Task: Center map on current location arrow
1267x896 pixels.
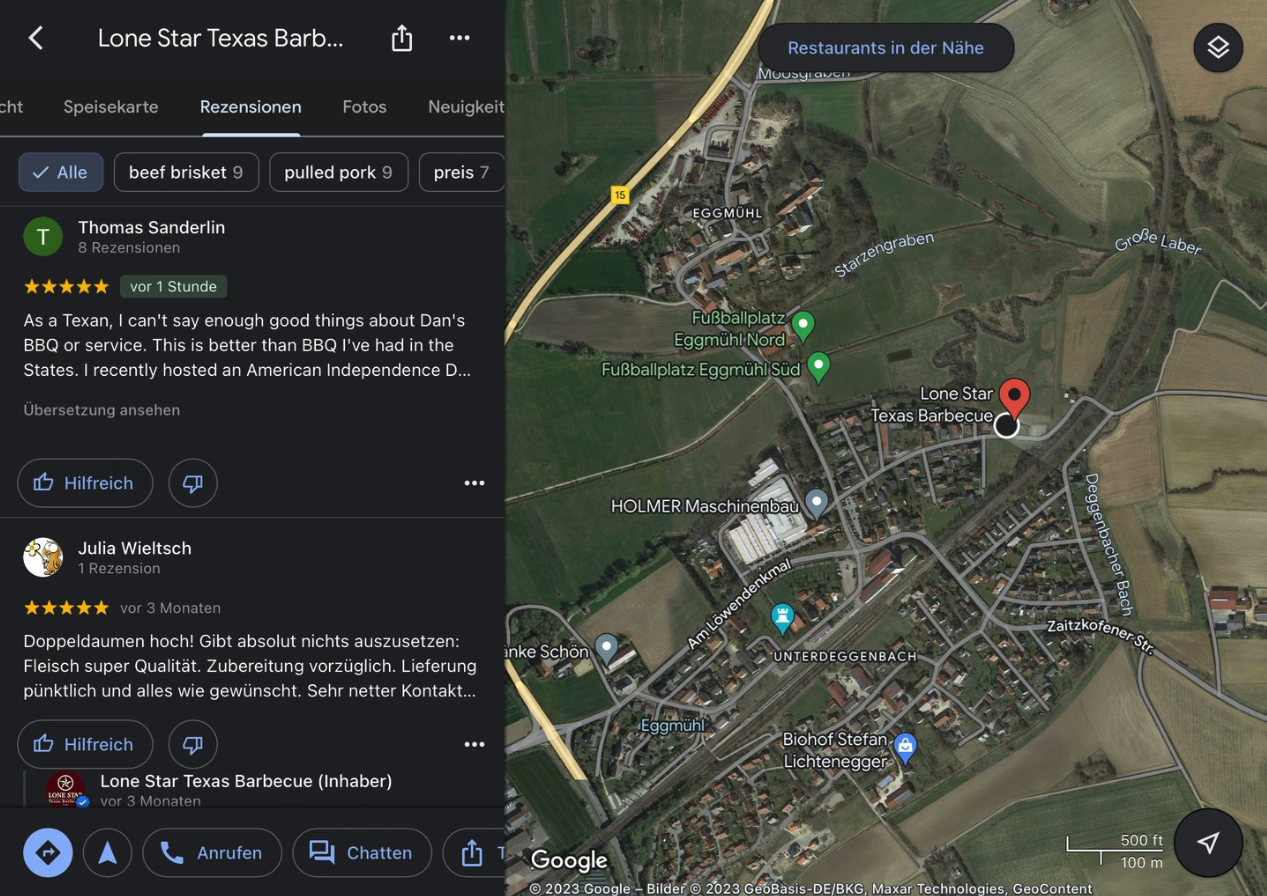Action: point(1208,843)
